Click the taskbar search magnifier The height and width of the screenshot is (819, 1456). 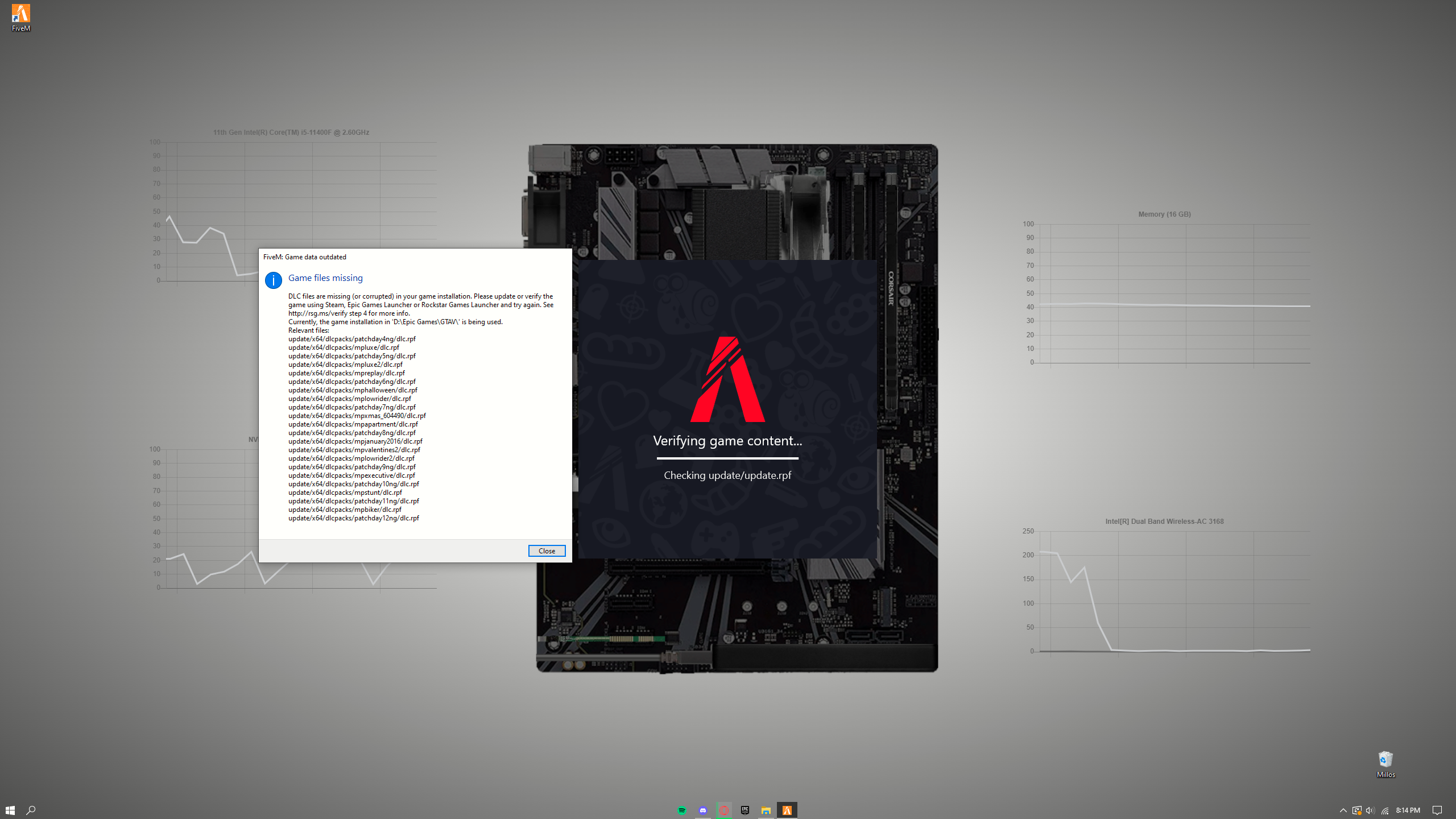[x=31, y=810]
